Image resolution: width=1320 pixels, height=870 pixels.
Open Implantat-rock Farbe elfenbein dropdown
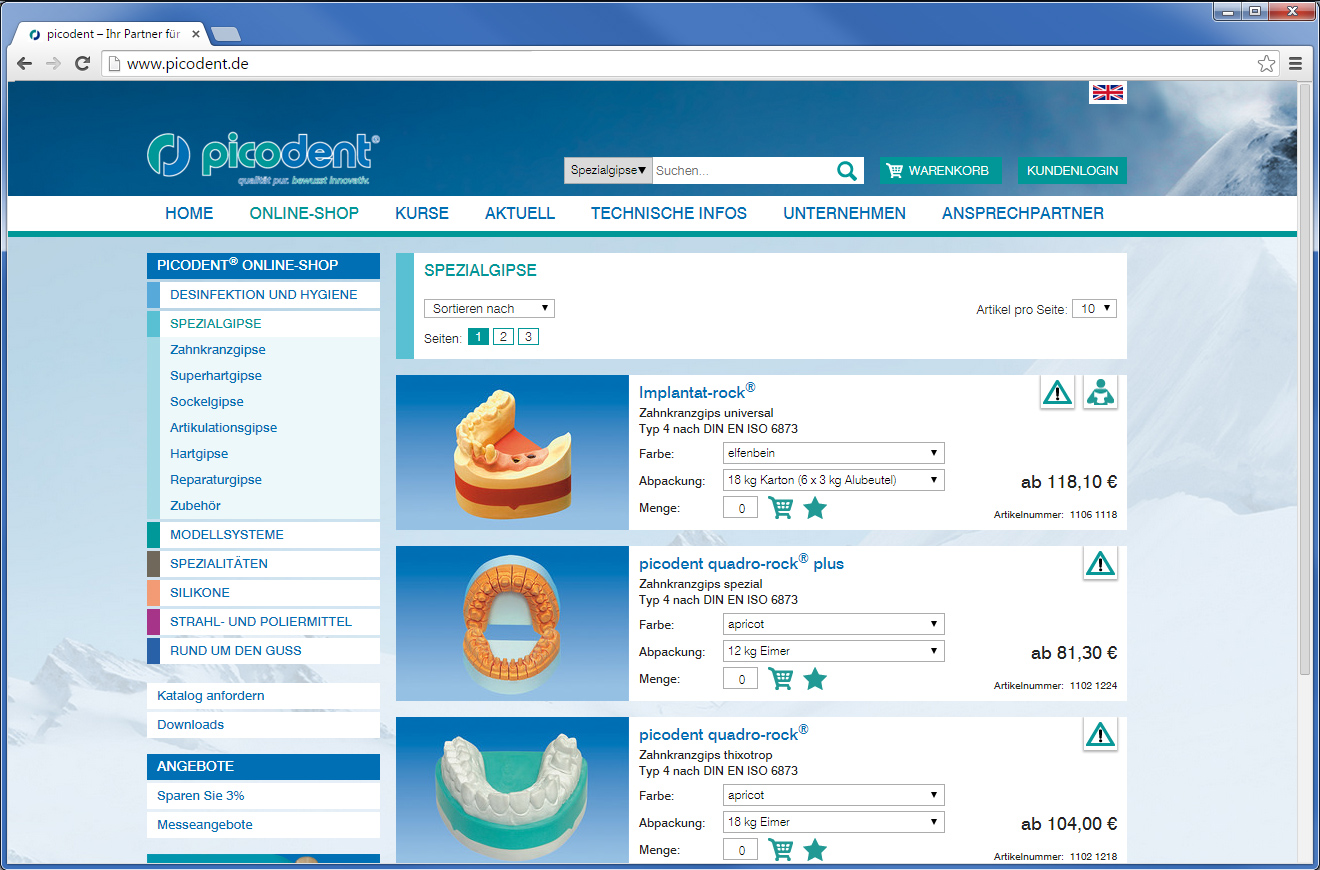pyautogui.click(x=833, y=453)
